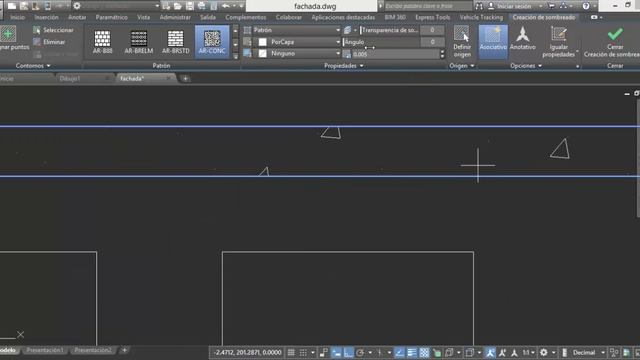Image resolution: width=640 pixels, height=360 pixels.
Task: Add a new layout with plus button
Action: 124,350
